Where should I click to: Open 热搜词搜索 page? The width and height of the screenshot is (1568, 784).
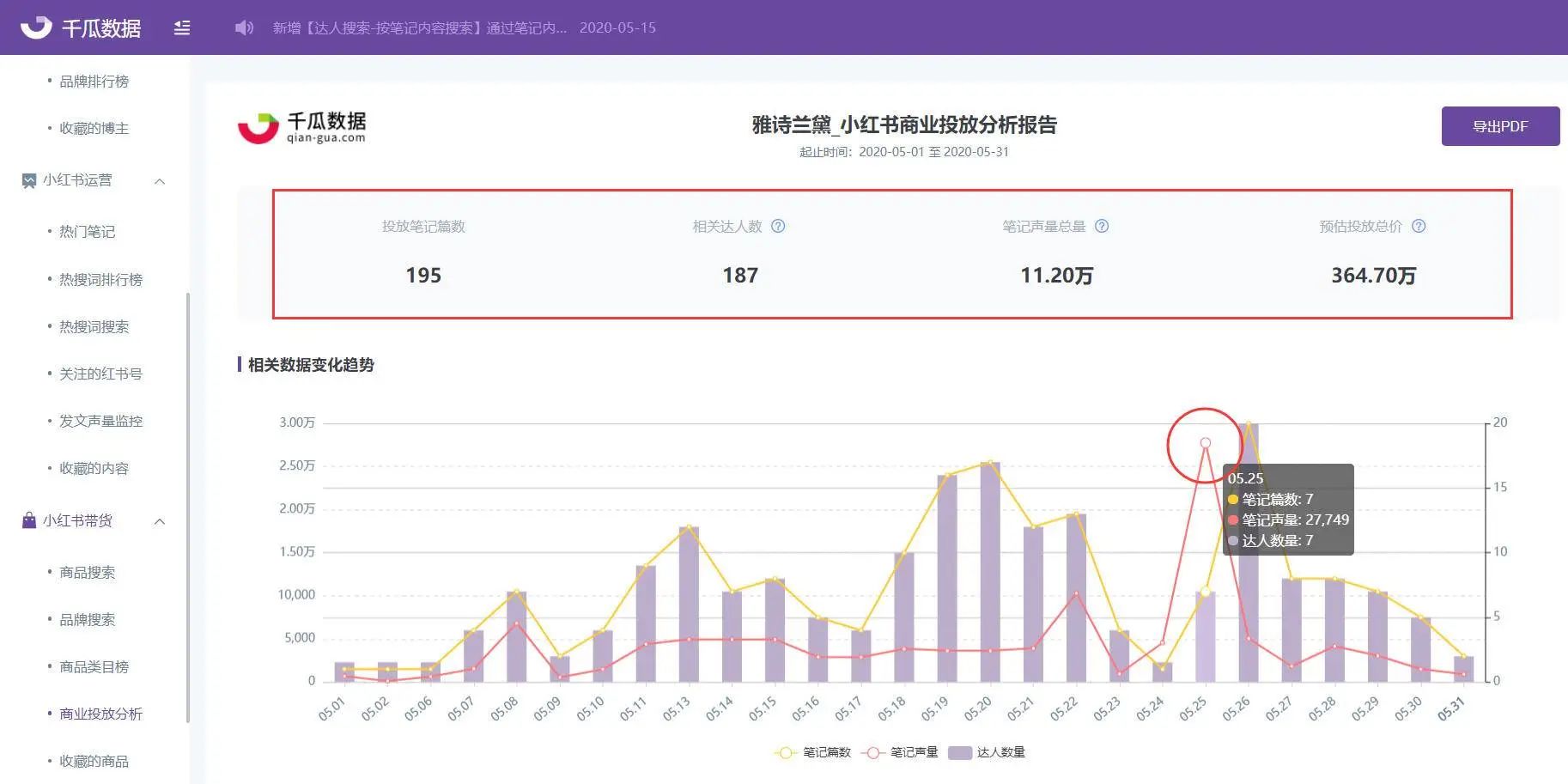[x=94, y=326]
